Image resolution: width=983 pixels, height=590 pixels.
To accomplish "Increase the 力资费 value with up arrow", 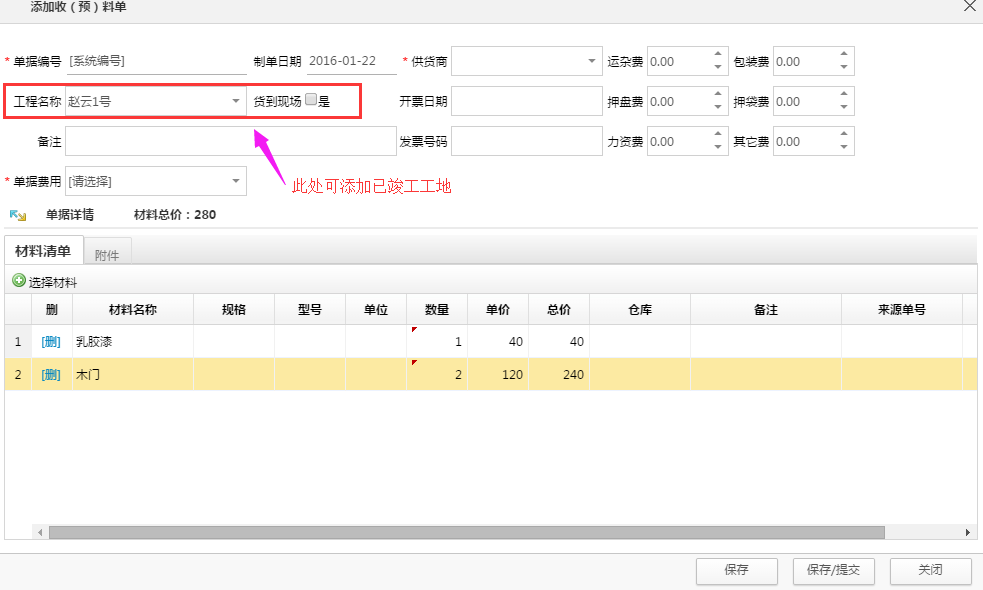I will coord(717,135).
